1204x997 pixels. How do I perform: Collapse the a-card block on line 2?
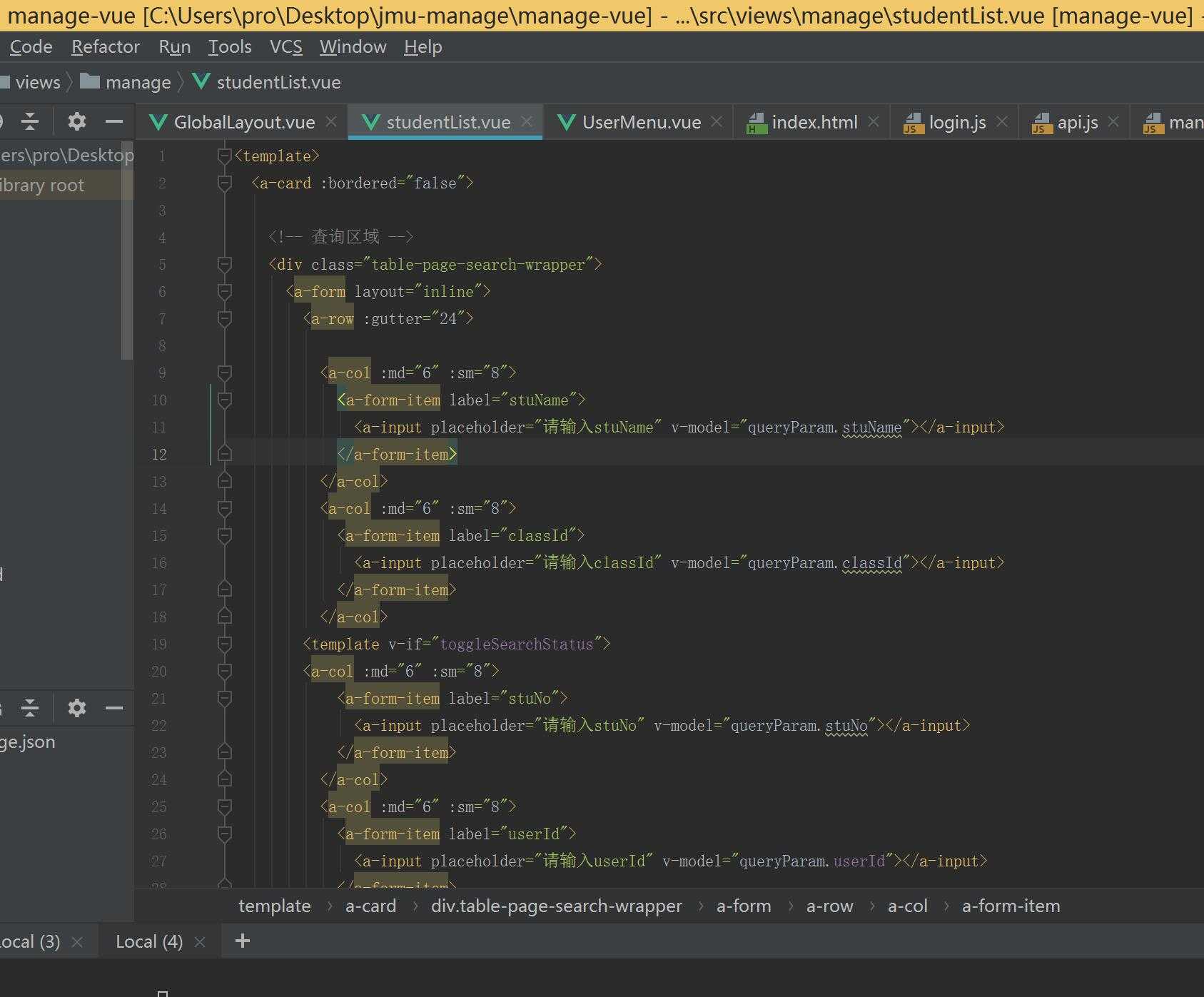(x=224, y=183)
